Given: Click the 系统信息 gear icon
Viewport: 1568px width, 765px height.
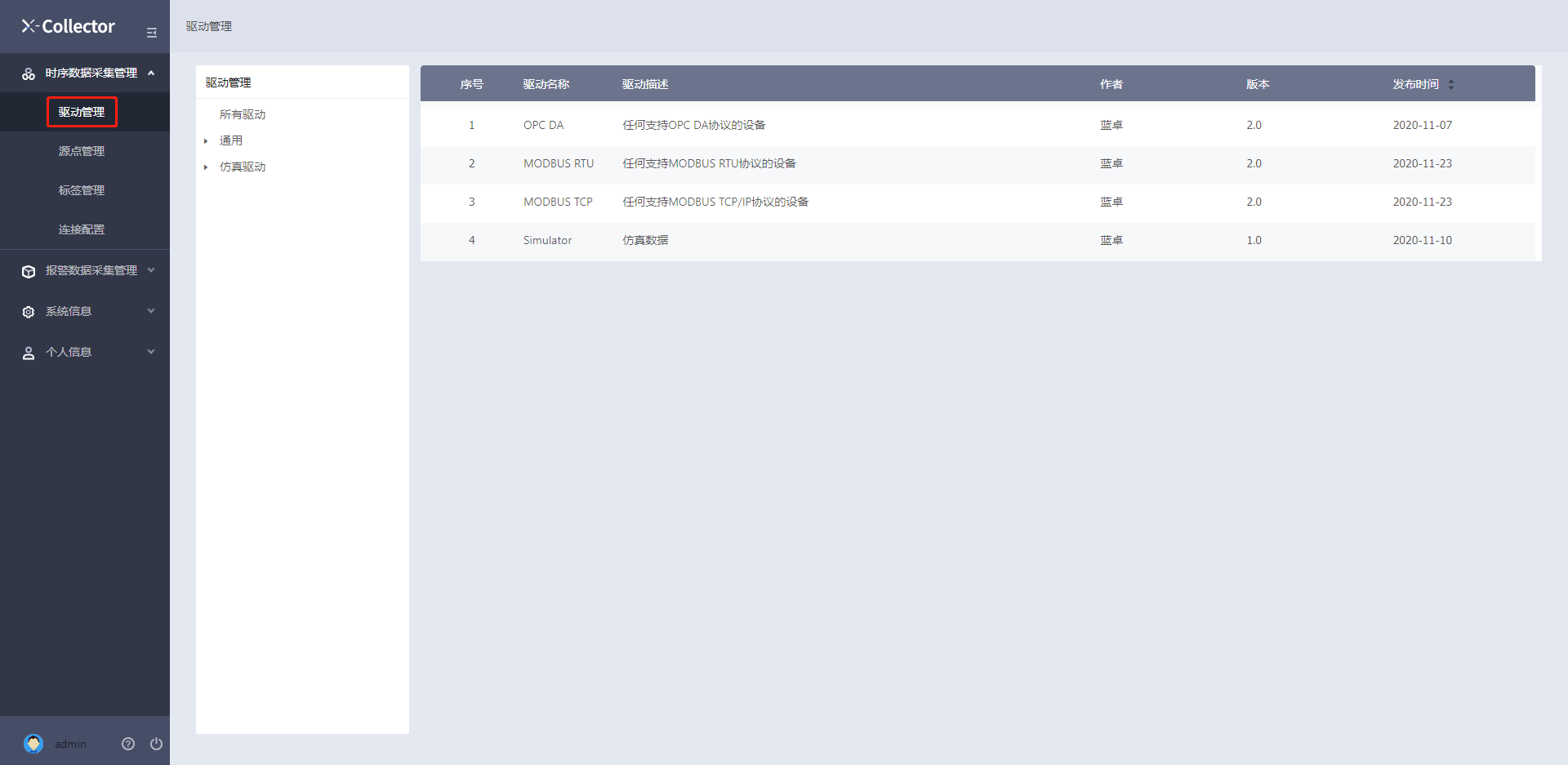Looking at the screenshot, I should (x=29, y=312).
